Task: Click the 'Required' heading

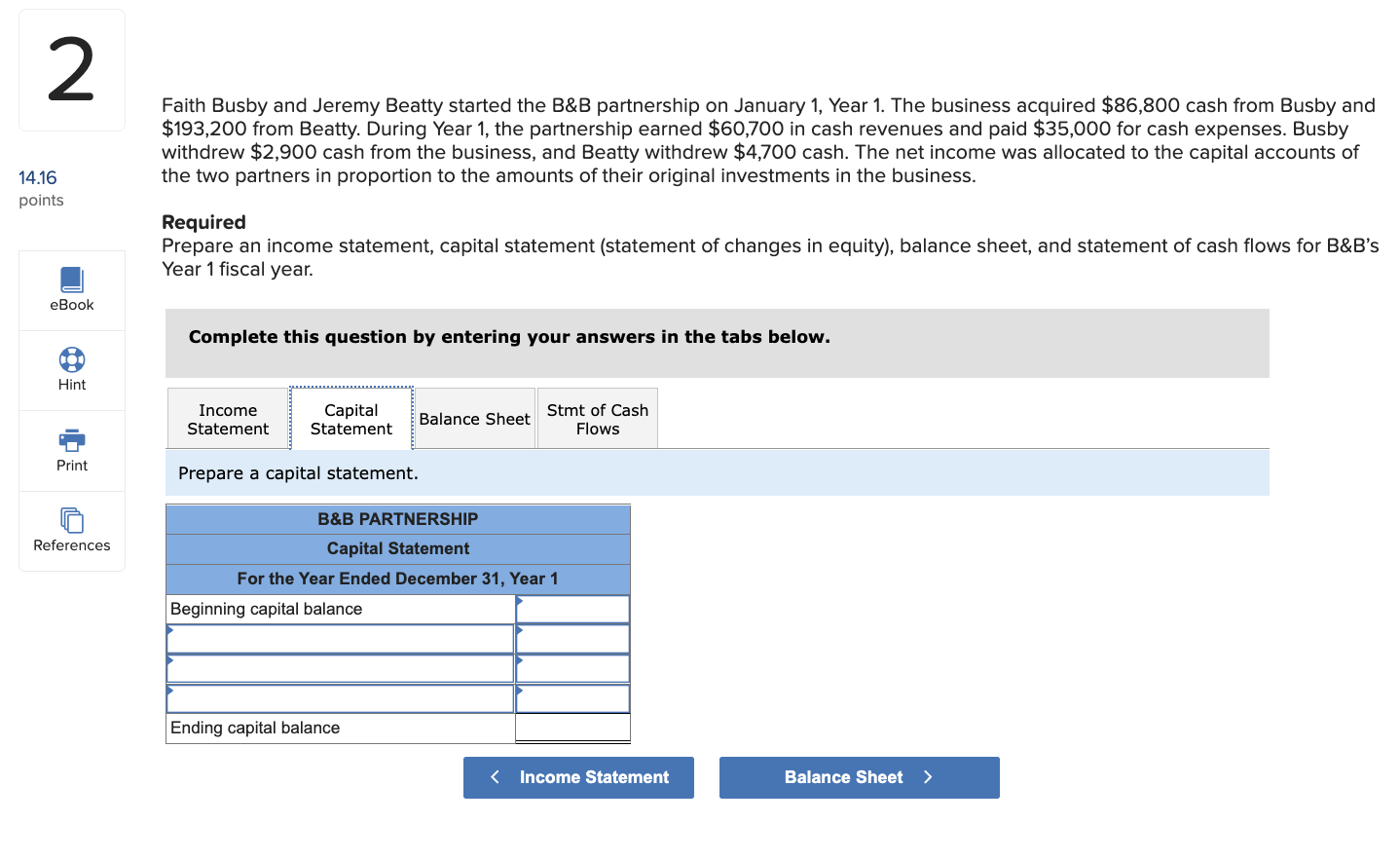Action: pyautogui.click(x=203, y=222)
